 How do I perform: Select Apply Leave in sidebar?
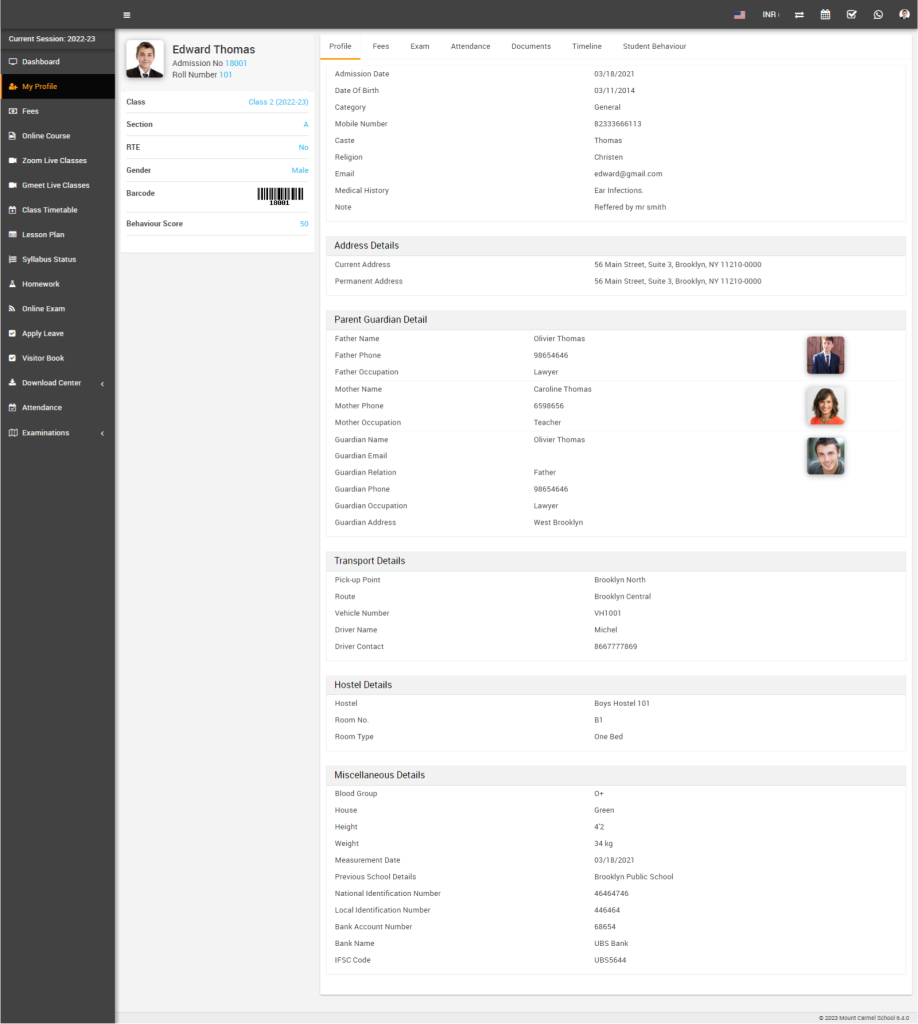pos(43,334)
